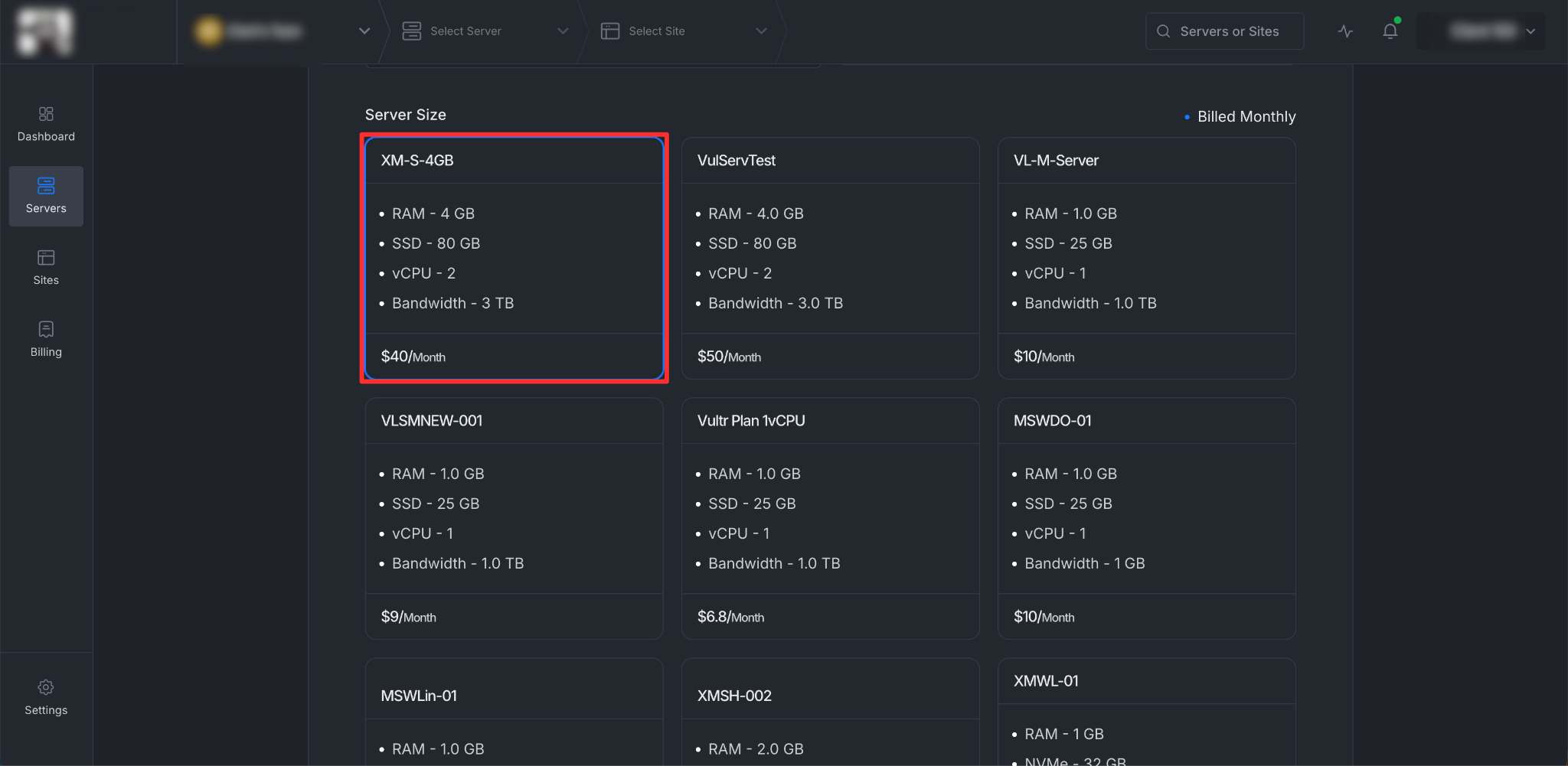The width and height of the screenshot is (1568, 766).
Task: Focus the Servers or Sites search field
Action: click(1224, 31)
